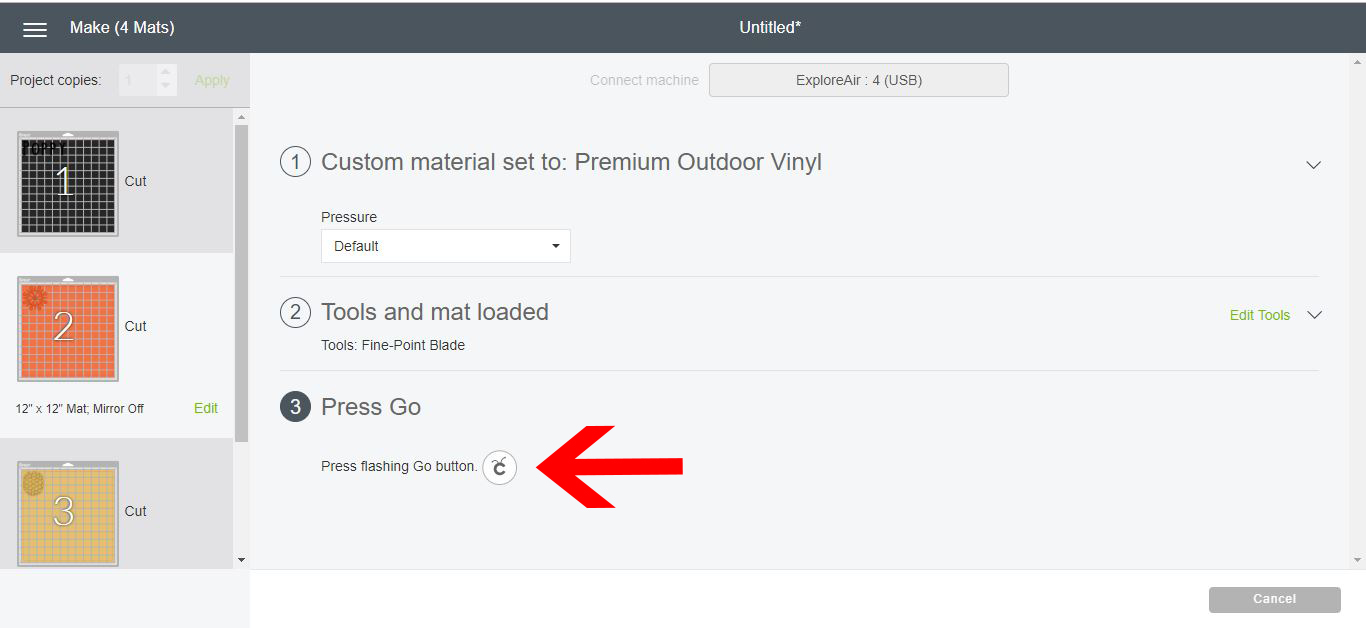Viewport: 1366px width, 628px height.
Task: Open the Pressure dropdown
Action: coord(445,246)
